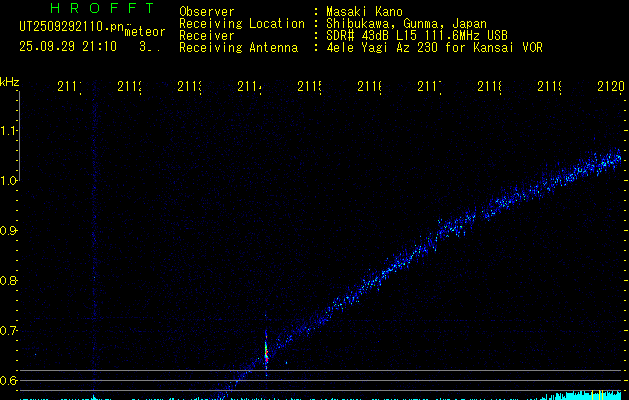Viewport: 629px width, 400px height.
Task: Click the 0.9 kHz frequency axis label
Action: (x=9, y=230)
